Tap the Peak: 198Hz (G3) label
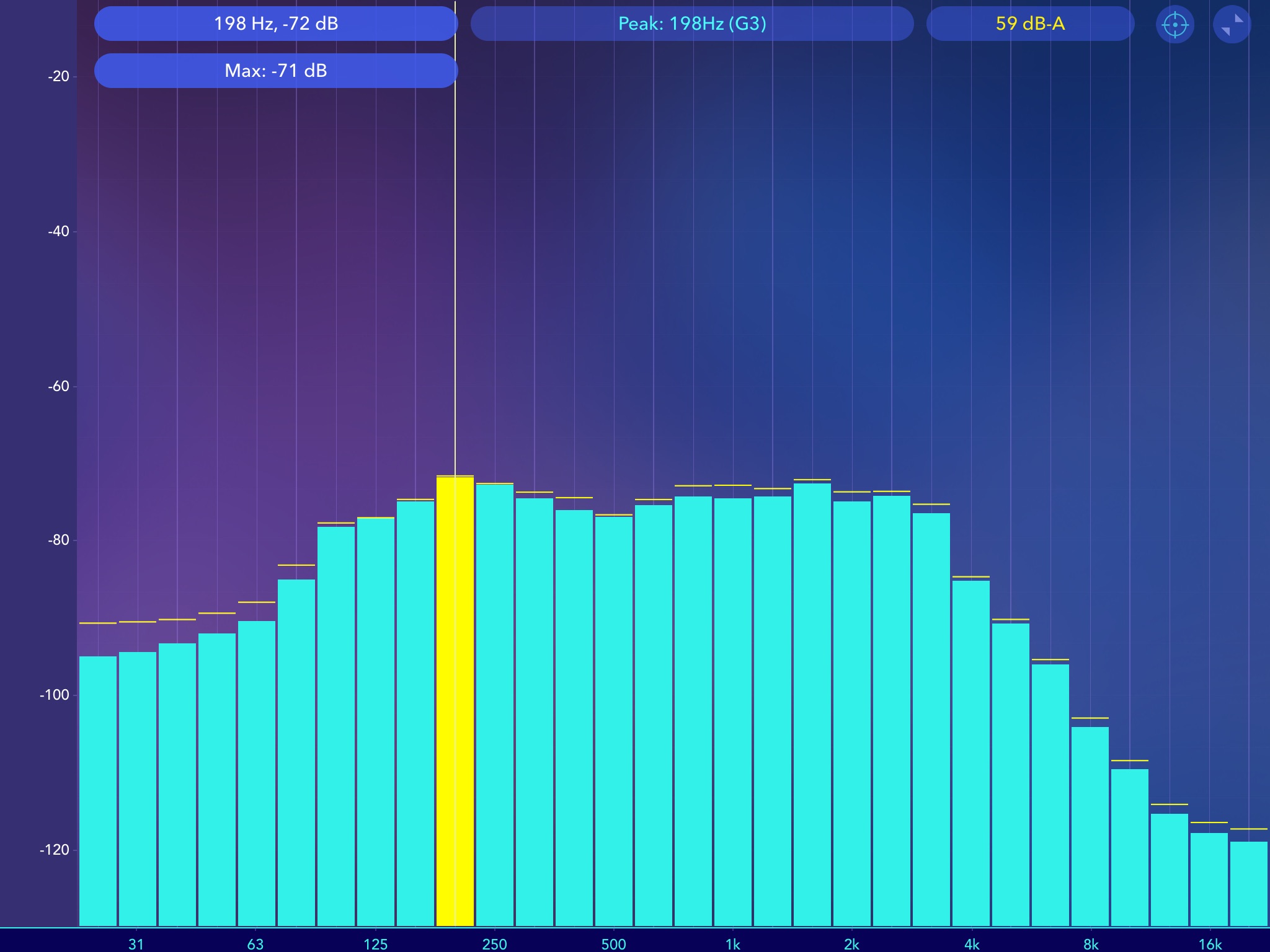 [x=692, y=24]
